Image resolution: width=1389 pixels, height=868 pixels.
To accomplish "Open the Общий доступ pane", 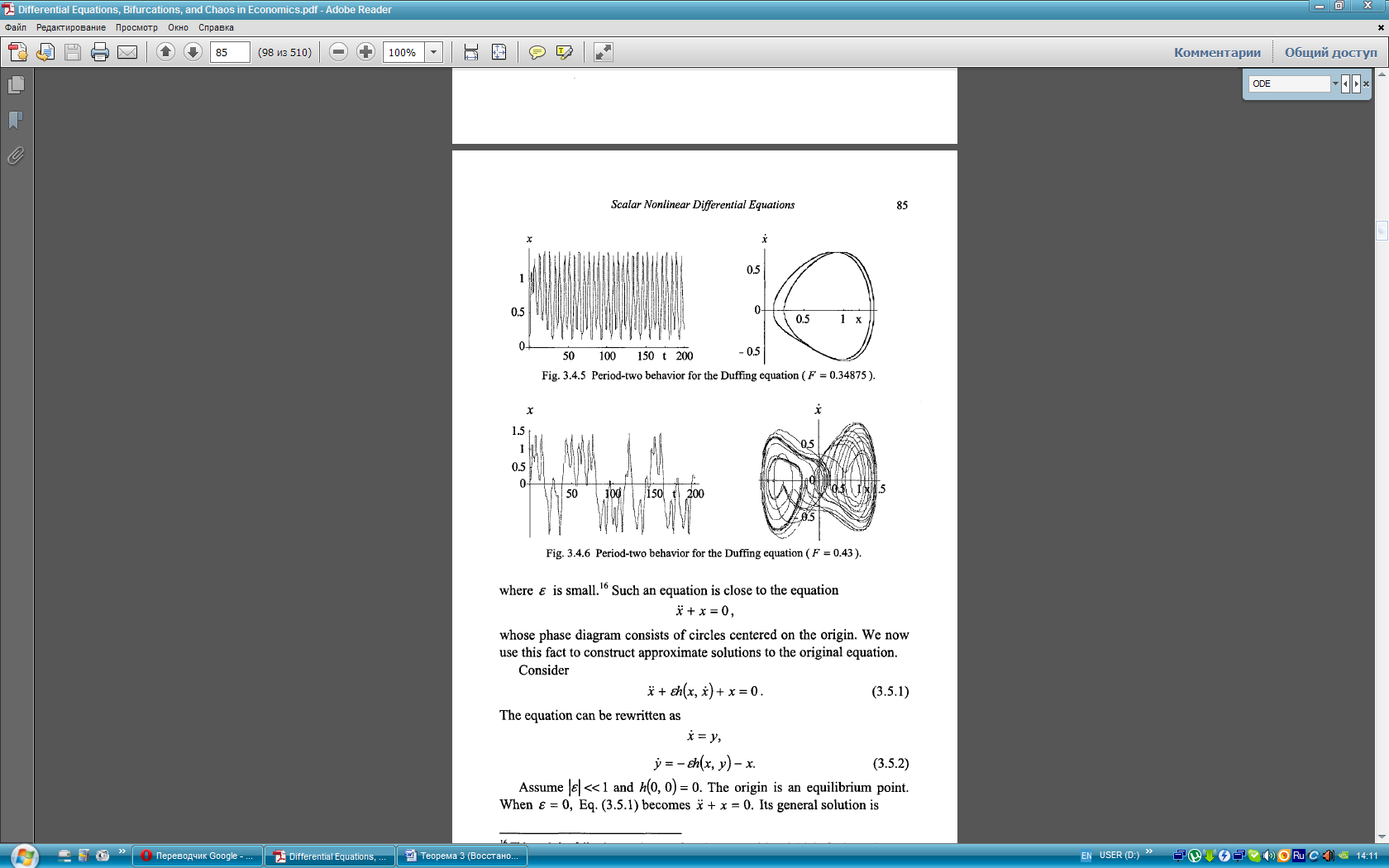I will click(1331, 52).
